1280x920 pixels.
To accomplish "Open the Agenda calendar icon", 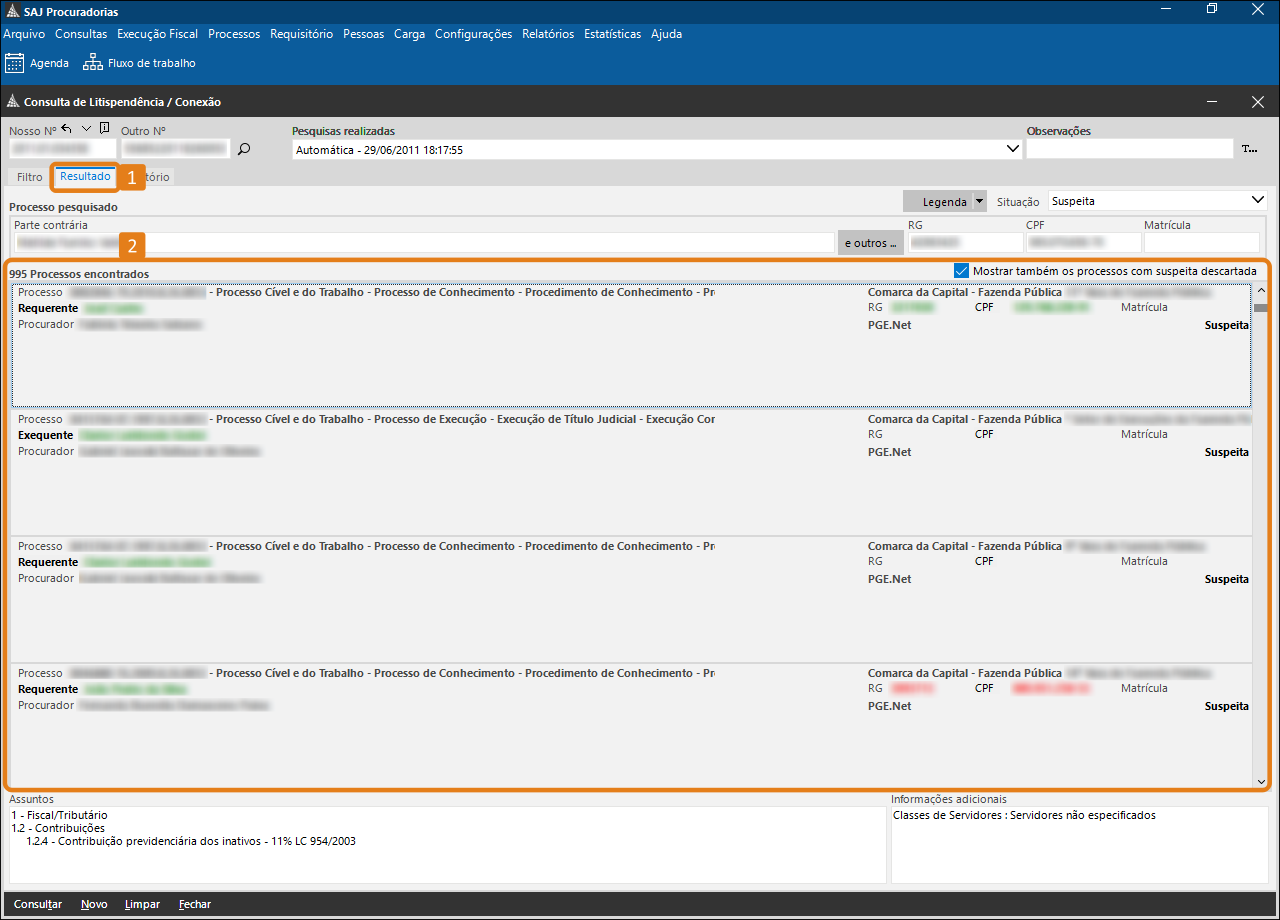I will click(15, 63).
